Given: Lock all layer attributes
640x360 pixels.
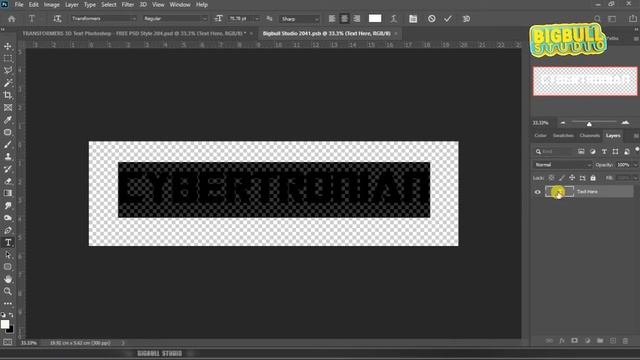Looking at the screenshot, I should click(593, 178).
